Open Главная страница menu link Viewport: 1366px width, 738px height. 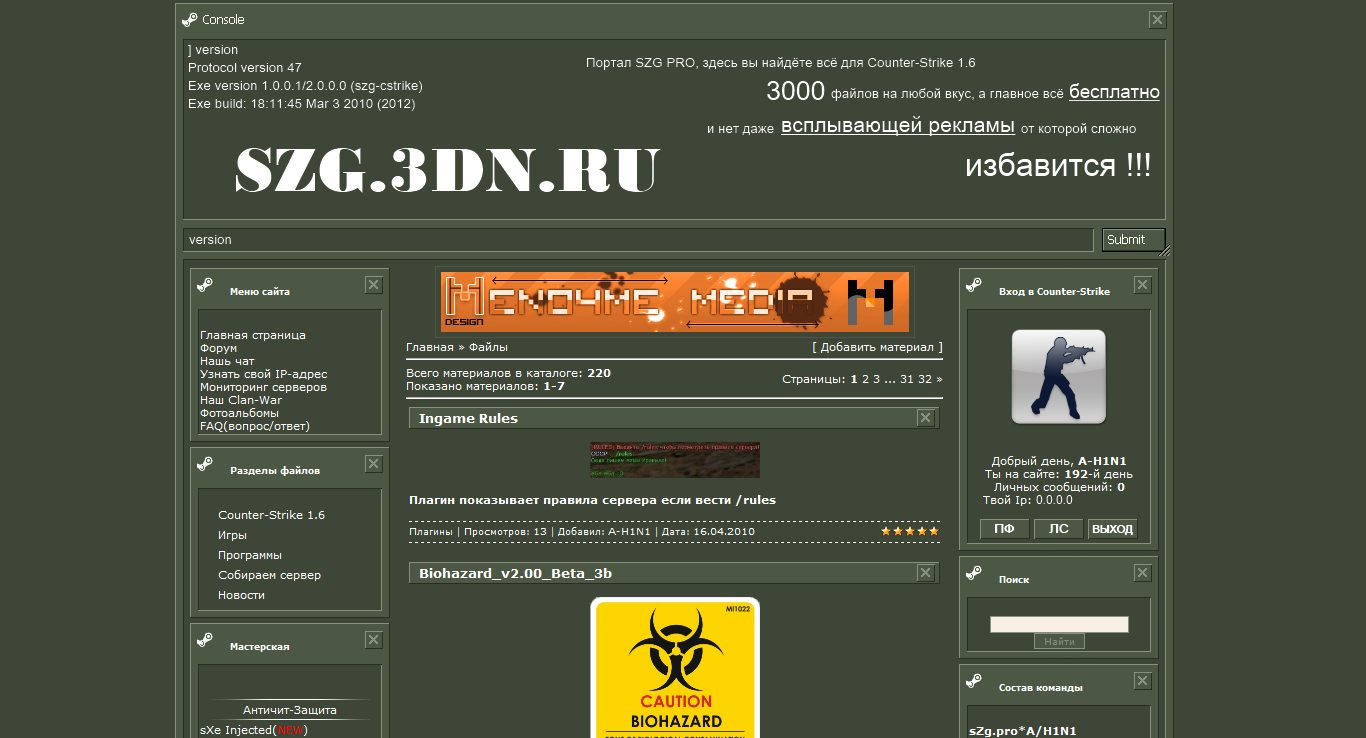[253, 335]
